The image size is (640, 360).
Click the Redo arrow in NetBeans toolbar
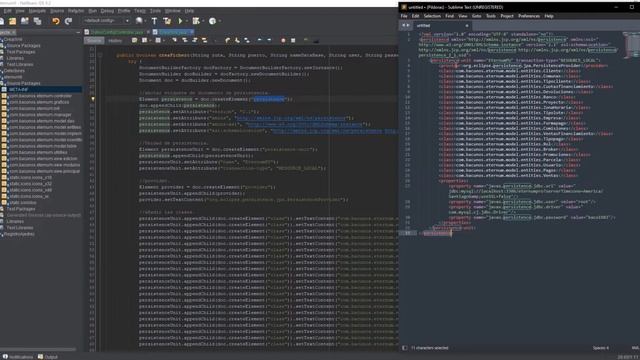click(x=68, y=21)
